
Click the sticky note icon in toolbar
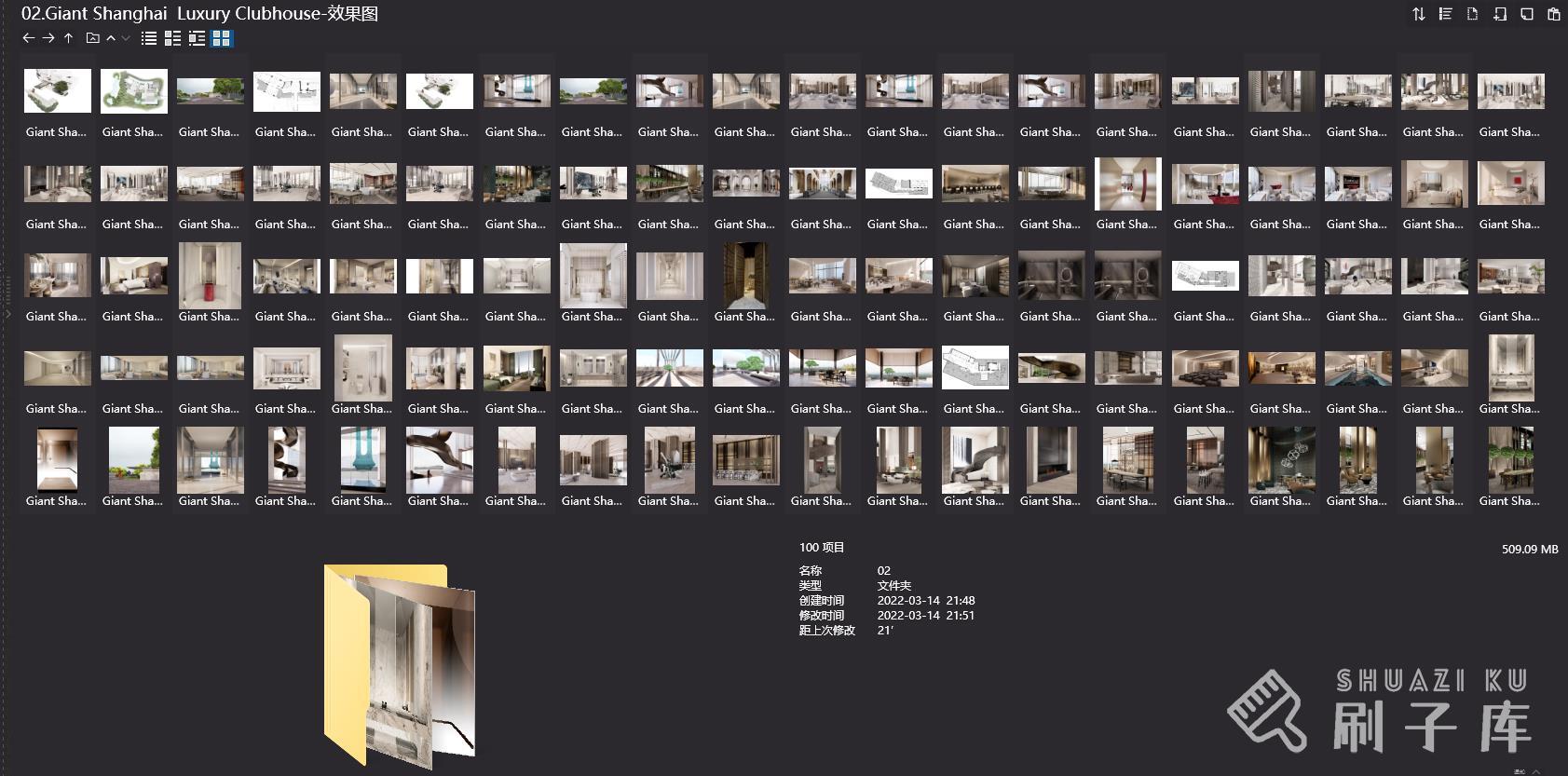[x=1526, y=14]
